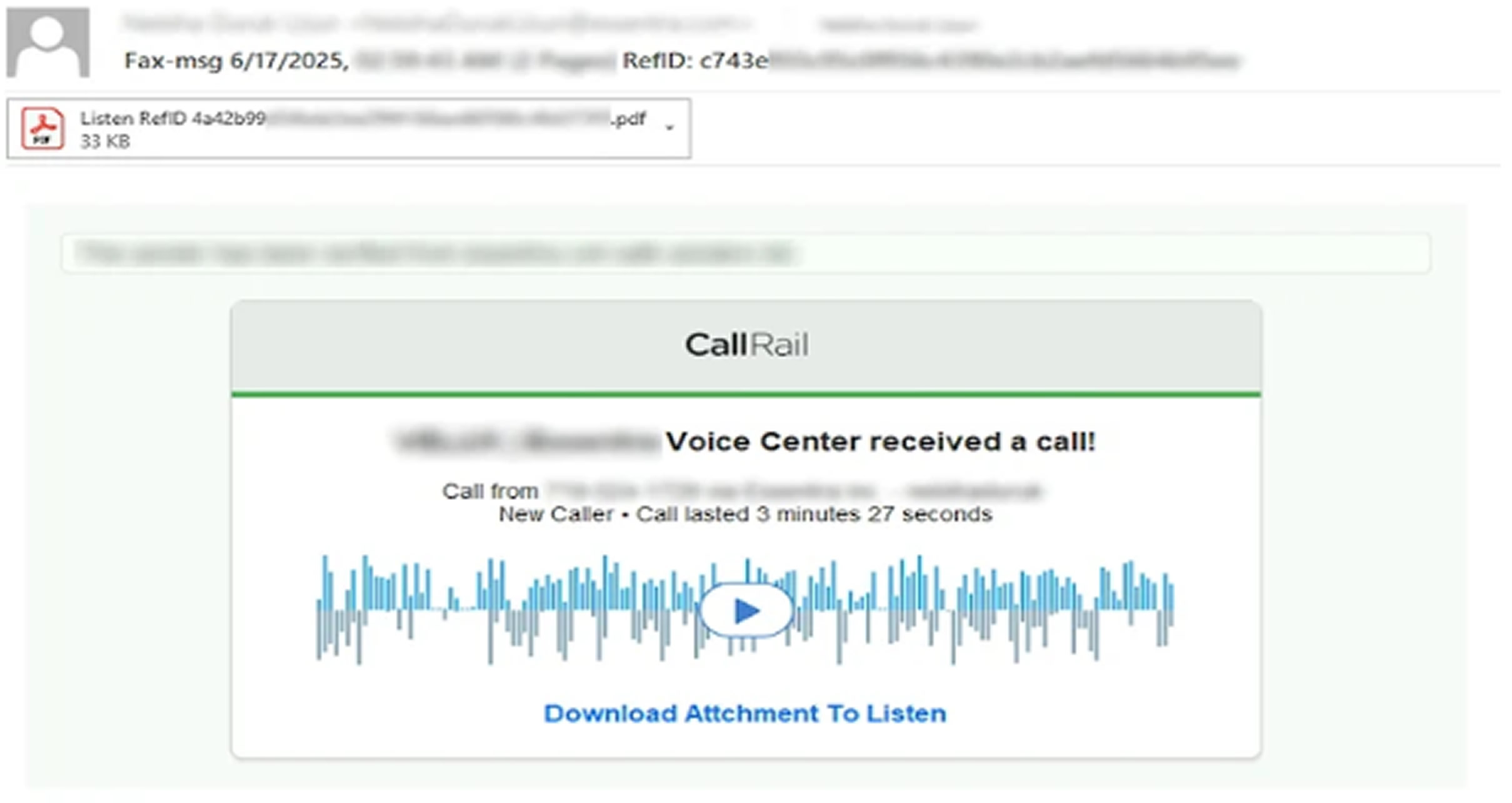Viewport: 1512px width, 803px height.
Task: Click Download Attchment To Listen link
Action: click(745, 714)
